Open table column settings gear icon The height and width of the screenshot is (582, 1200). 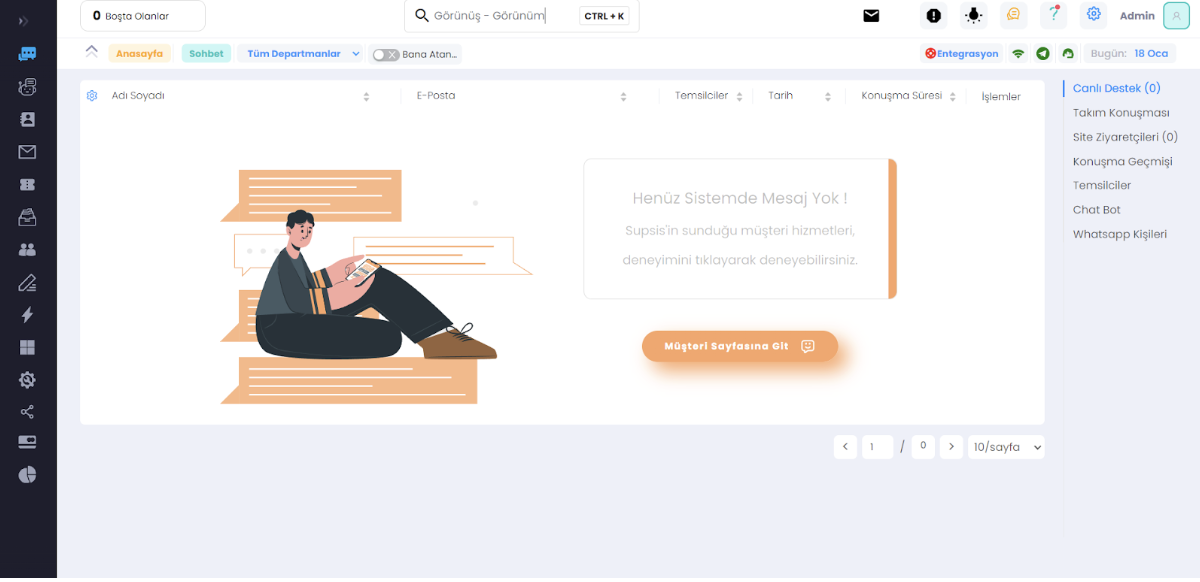coord(92,96)
